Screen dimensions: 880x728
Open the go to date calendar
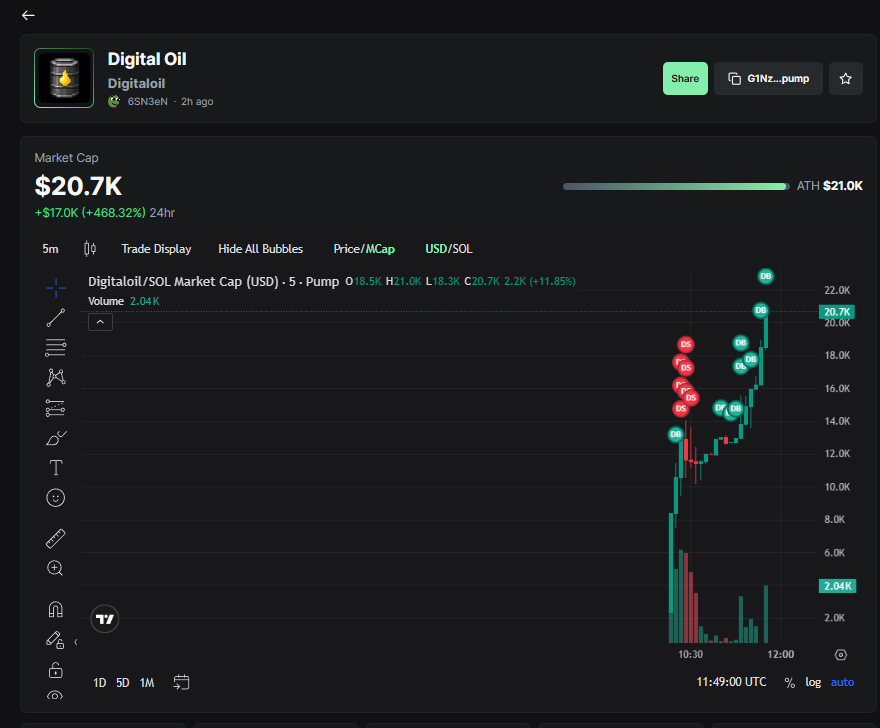[x=181, y=683]
